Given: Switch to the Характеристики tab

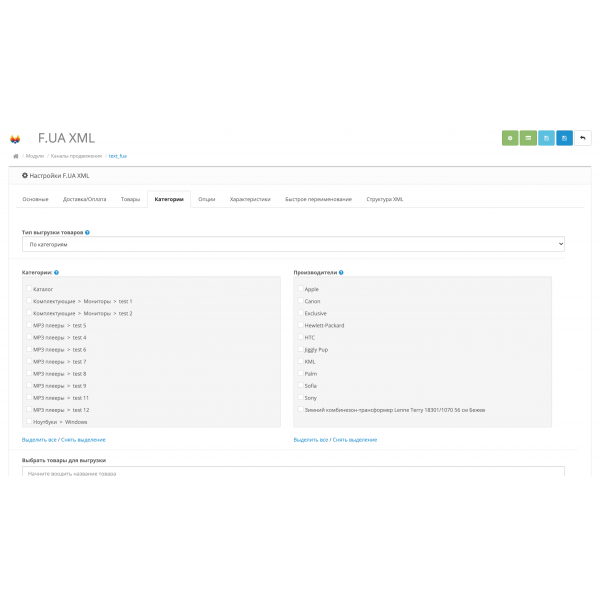Looking at the screenshot, I should (x=250, y=199).
